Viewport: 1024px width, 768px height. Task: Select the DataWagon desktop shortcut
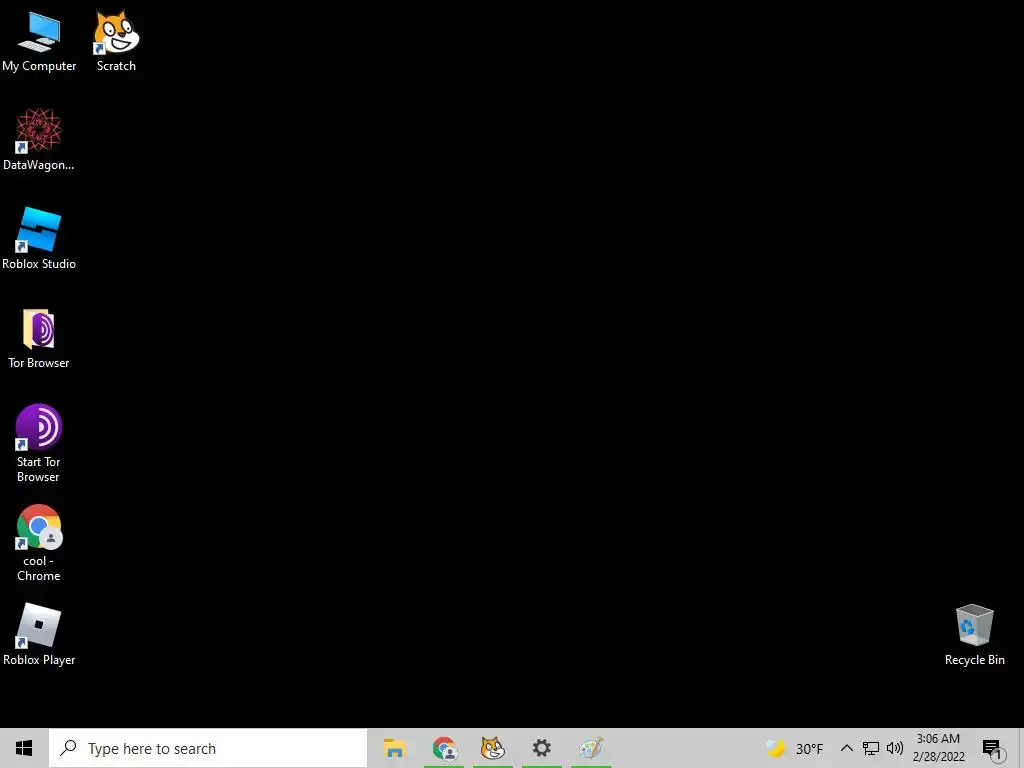39,140
